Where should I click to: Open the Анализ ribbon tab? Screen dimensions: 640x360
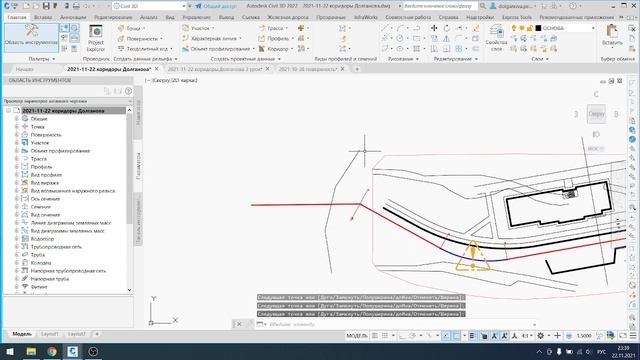149,17
